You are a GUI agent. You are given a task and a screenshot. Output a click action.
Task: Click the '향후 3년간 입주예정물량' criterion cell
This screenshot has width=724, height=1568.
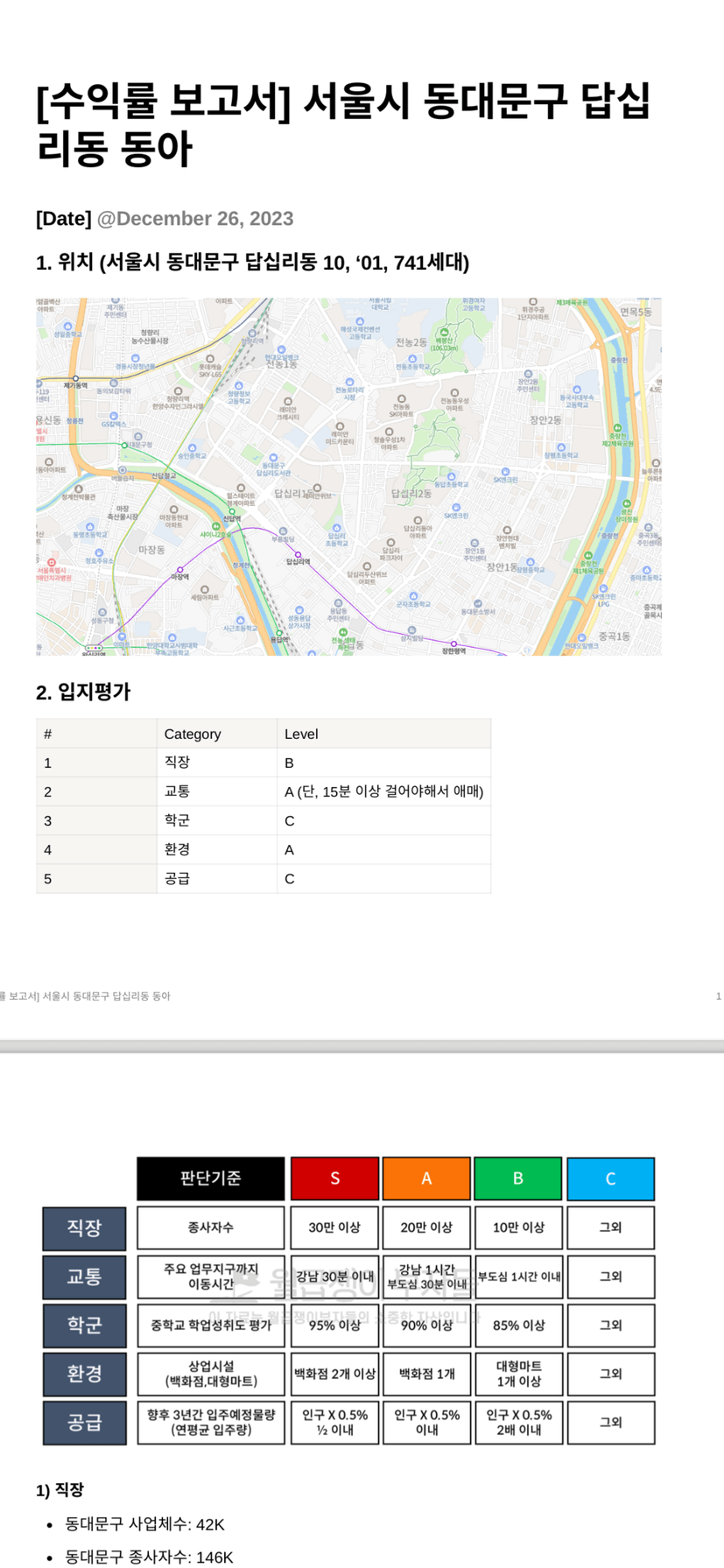click(x=210, y=1423)
